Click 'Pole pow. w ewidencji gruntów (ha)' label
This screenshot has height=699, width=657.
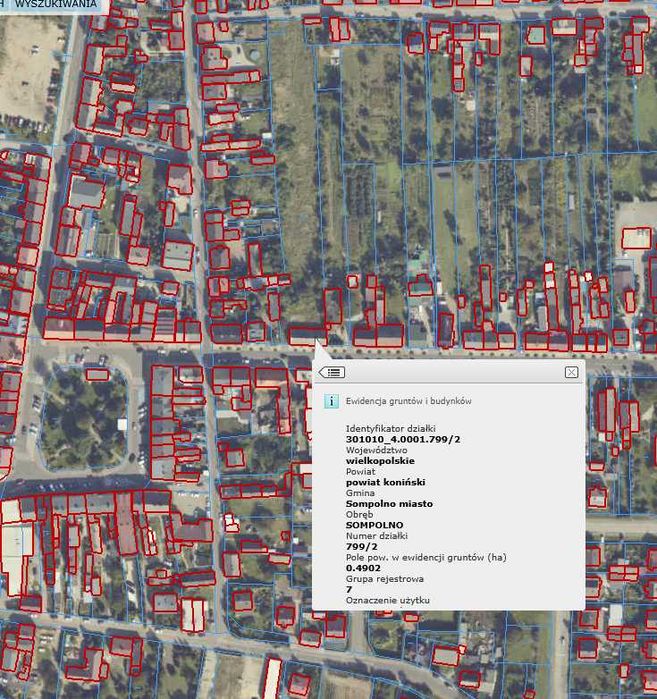[x=426, y=557]
